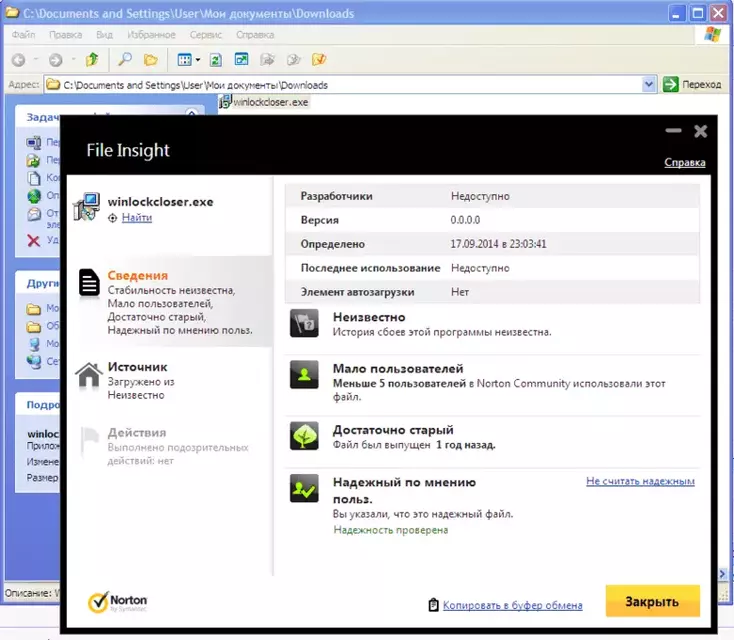Click the Norton logo
Viewport: 734px width, 640px height.
118,602
